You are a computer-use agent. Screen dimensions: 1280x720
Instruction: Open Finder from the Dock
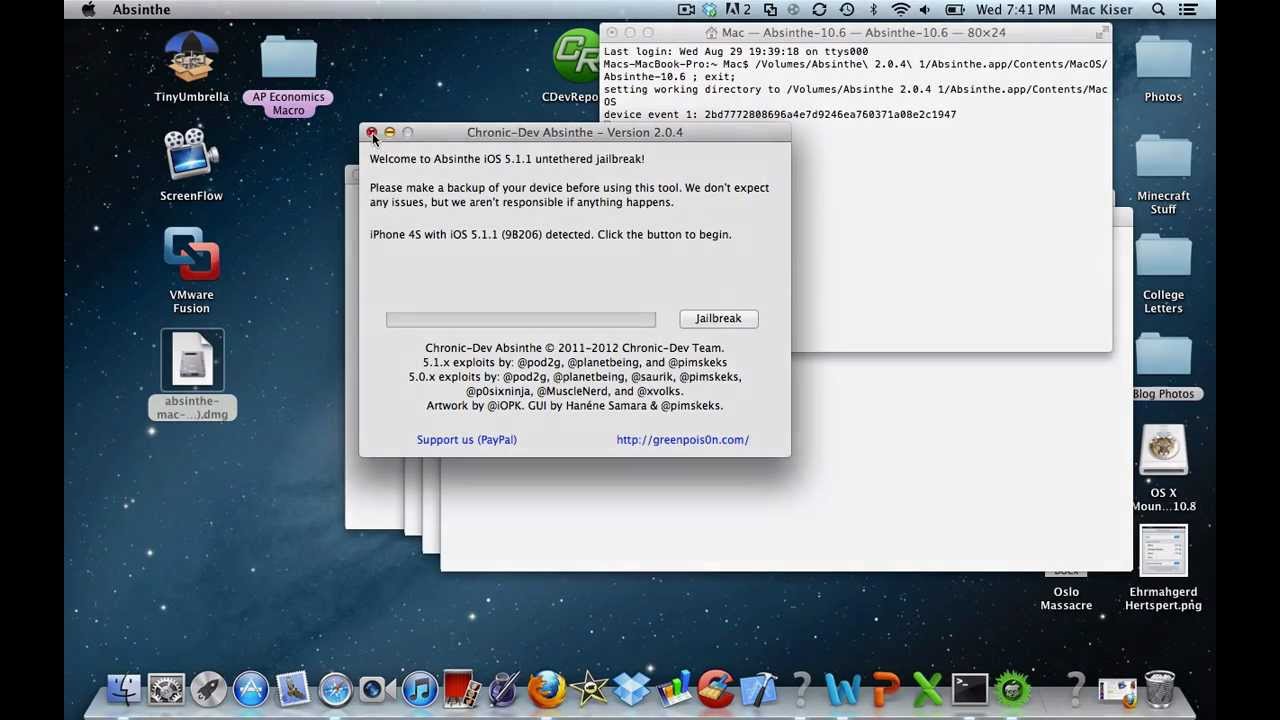click(124, 689)
